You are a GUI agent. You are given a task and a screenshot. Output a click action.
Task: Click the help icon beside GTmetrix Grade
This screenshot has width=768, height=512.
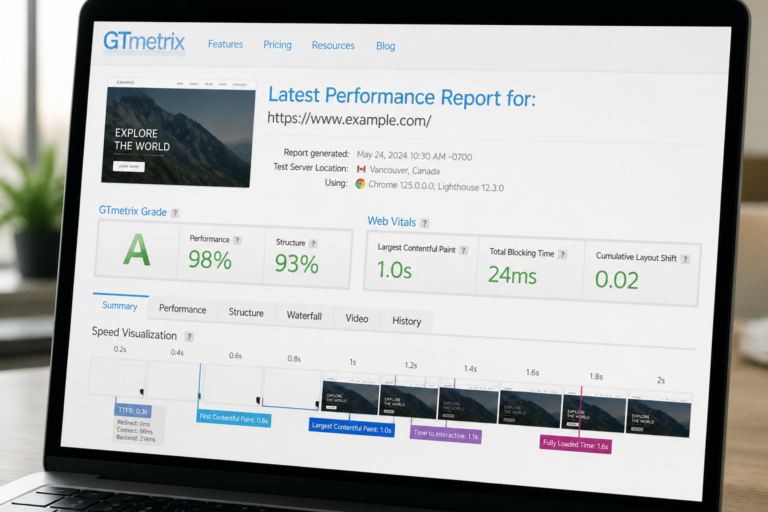click(175, 213)
